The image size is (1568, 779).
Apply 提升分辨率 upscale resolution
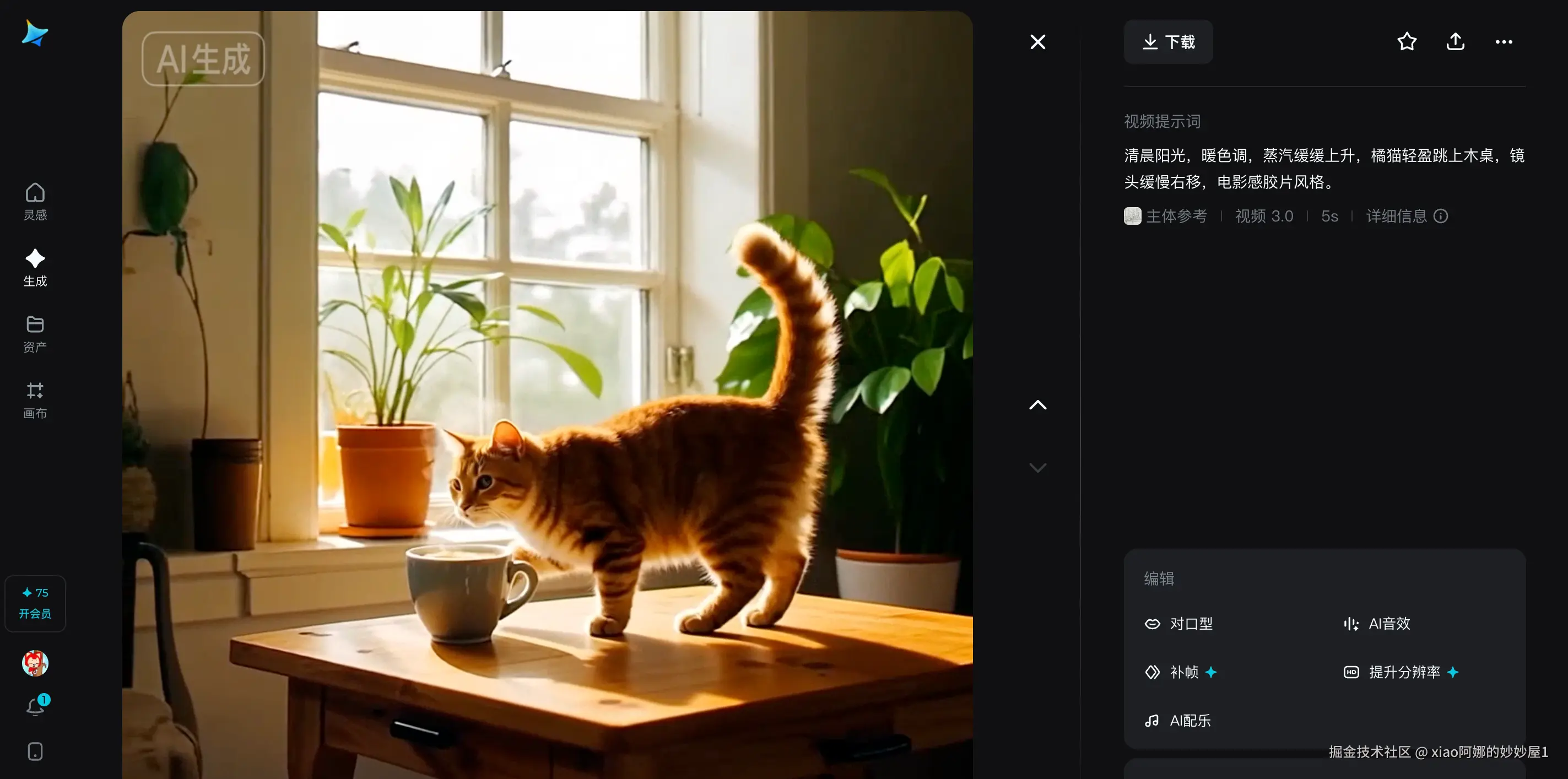coord(1401,672)
